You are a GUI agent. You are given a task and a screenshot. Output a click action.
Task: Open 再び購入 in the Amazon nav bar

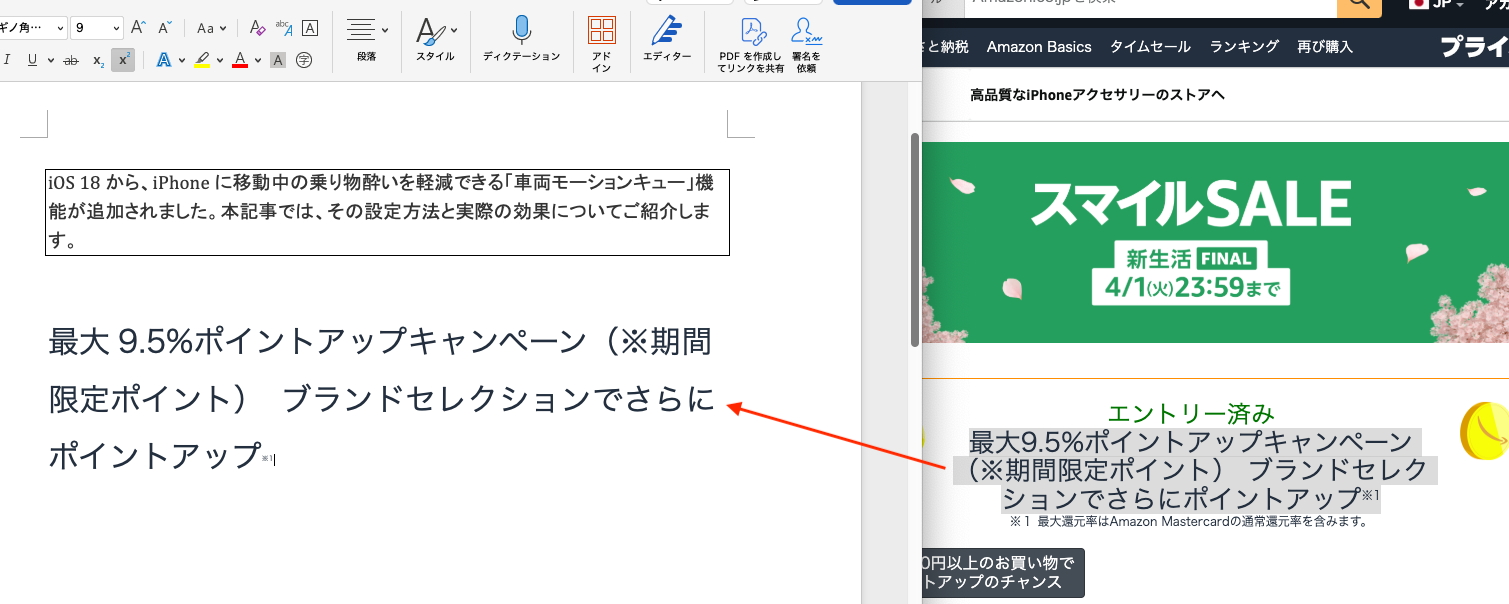pos(1325,47)
